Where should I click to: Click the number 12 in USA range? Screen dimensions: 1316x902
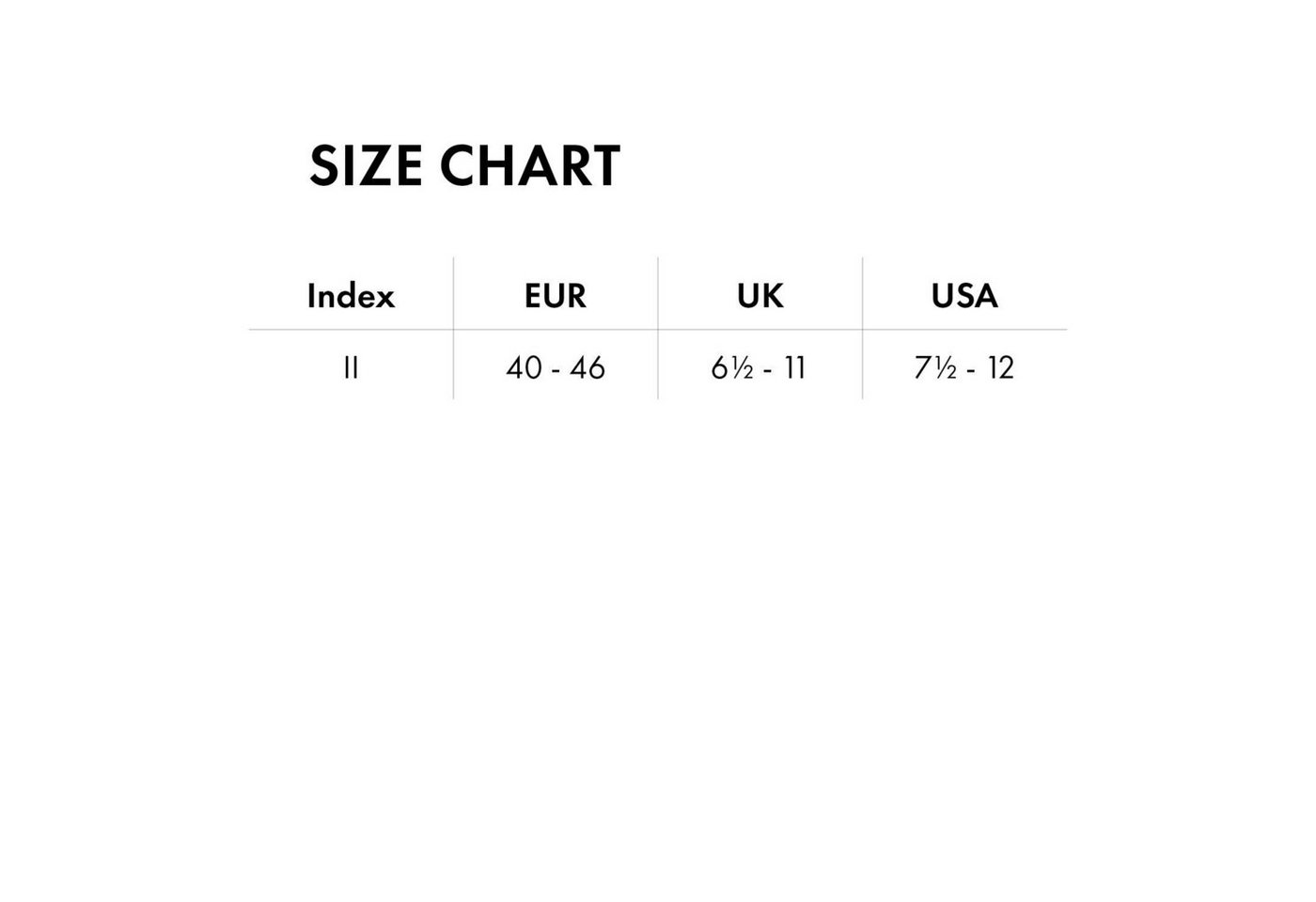point(1000,367)
